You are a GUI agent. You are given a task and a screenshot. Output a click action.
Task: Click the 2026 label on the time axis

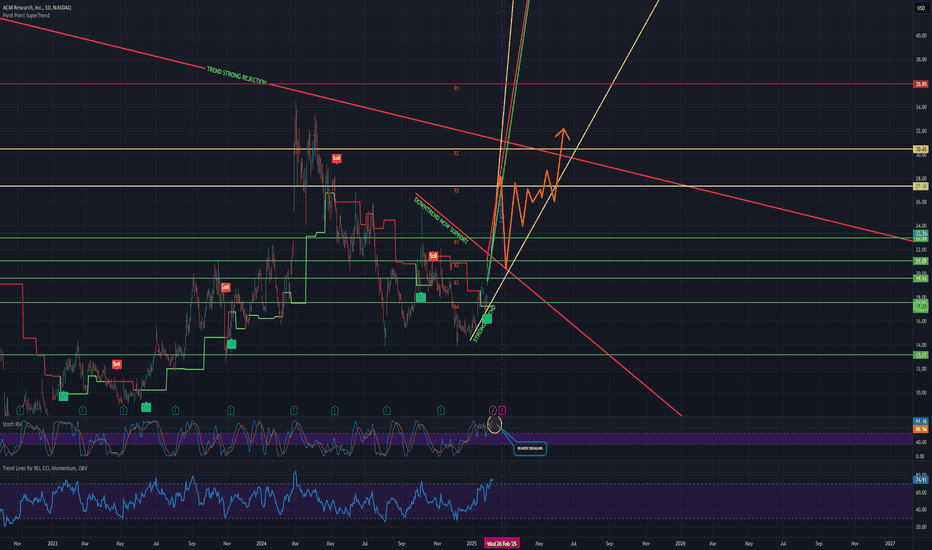click(x=681, y=543)
